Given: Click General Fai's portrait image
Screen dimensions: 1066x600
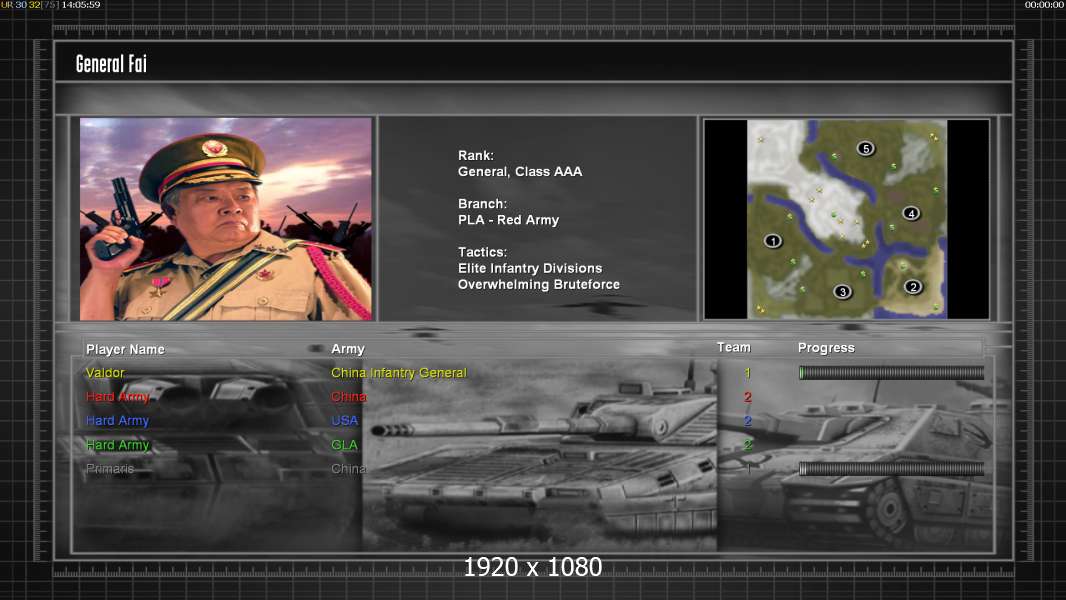Looking at the screenshot, I should [x=226, y=219].
